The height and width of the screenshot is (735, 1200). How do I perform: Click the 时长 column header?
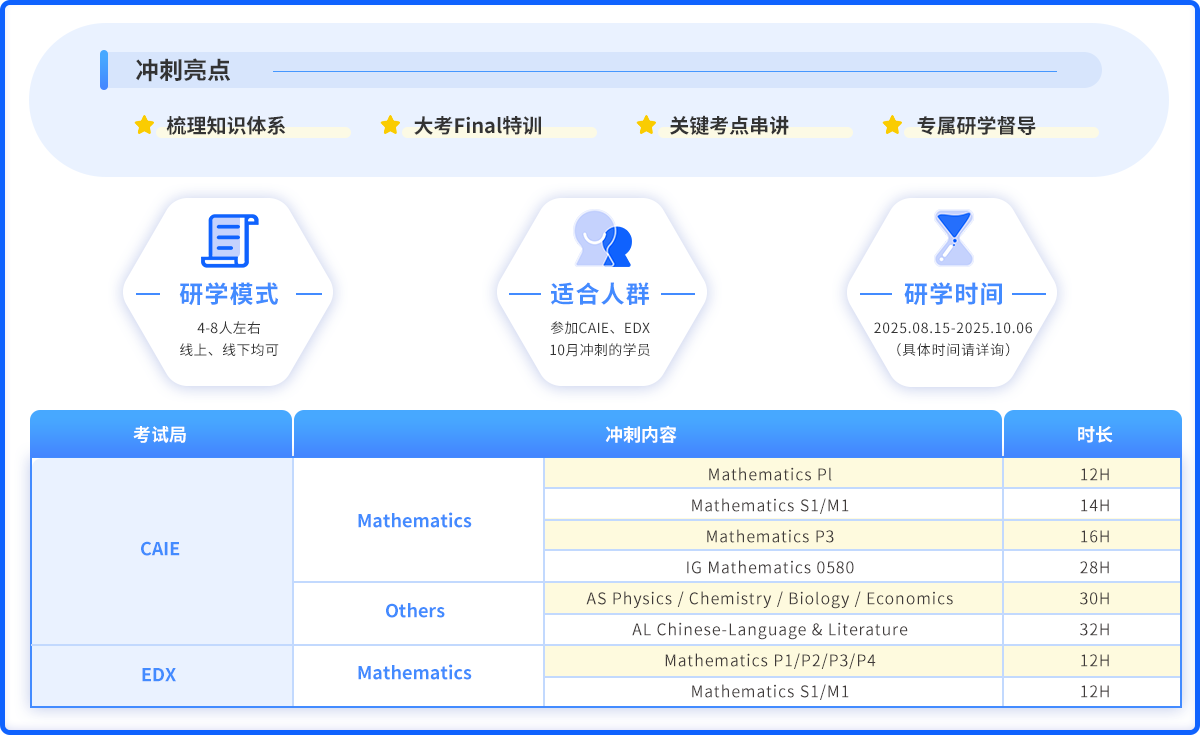point(1093,435)
